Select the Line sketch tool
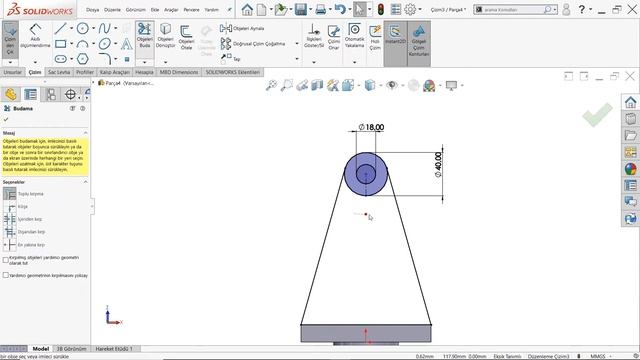640x360 pixels. pyautogui.click(x=60, y=28)
